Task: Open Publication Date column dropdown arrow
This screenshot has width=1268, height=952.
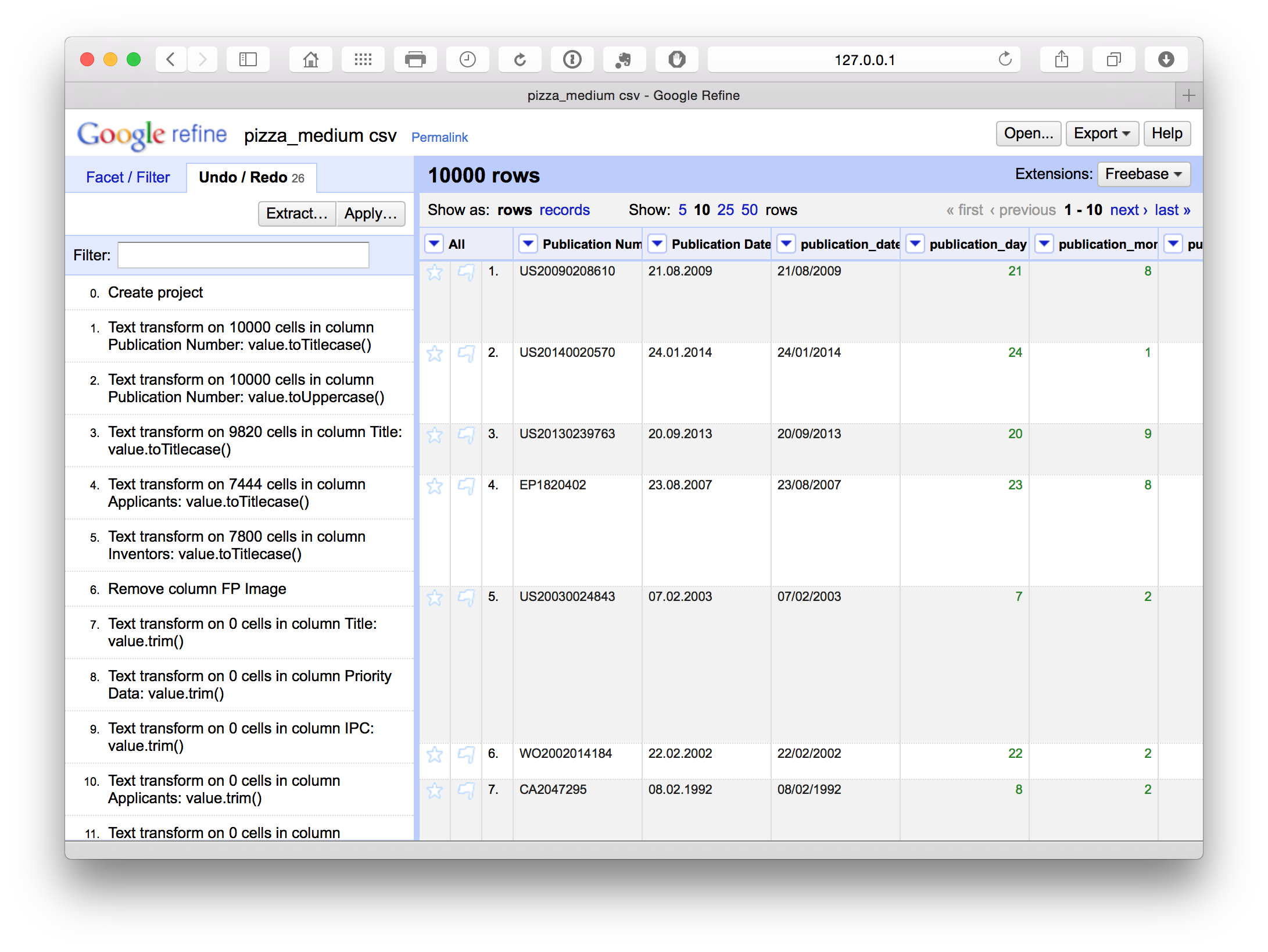Action: pyautogui.click(x=657, y=244)
